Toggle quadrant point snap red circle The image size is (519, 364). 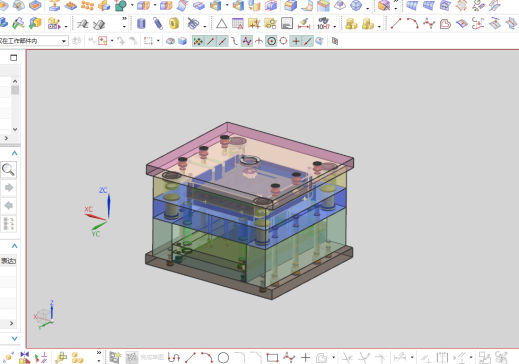pos(283,41)
